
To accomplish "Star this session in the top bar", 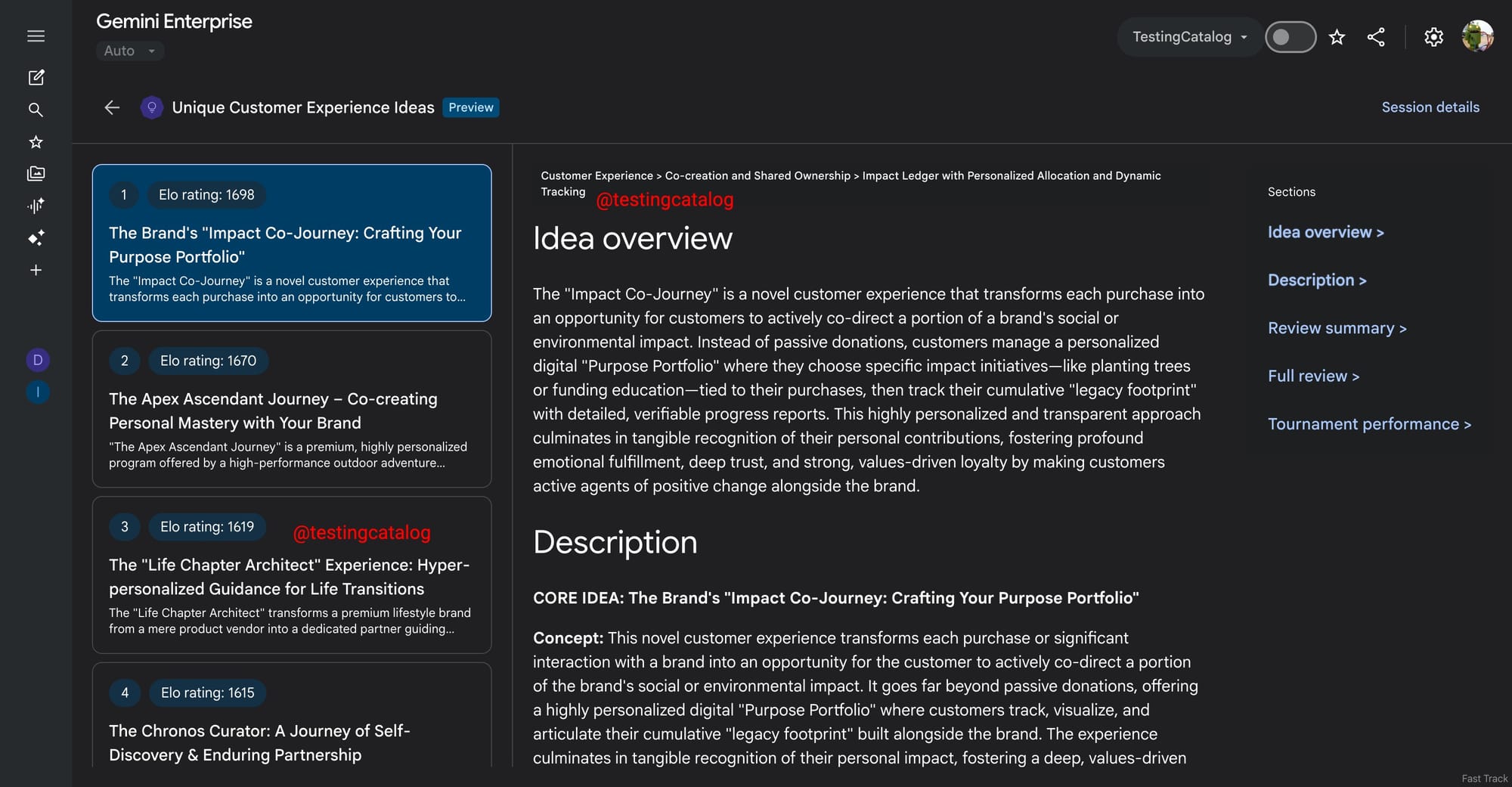I will pyautogui.click(x=1337, y=37).
